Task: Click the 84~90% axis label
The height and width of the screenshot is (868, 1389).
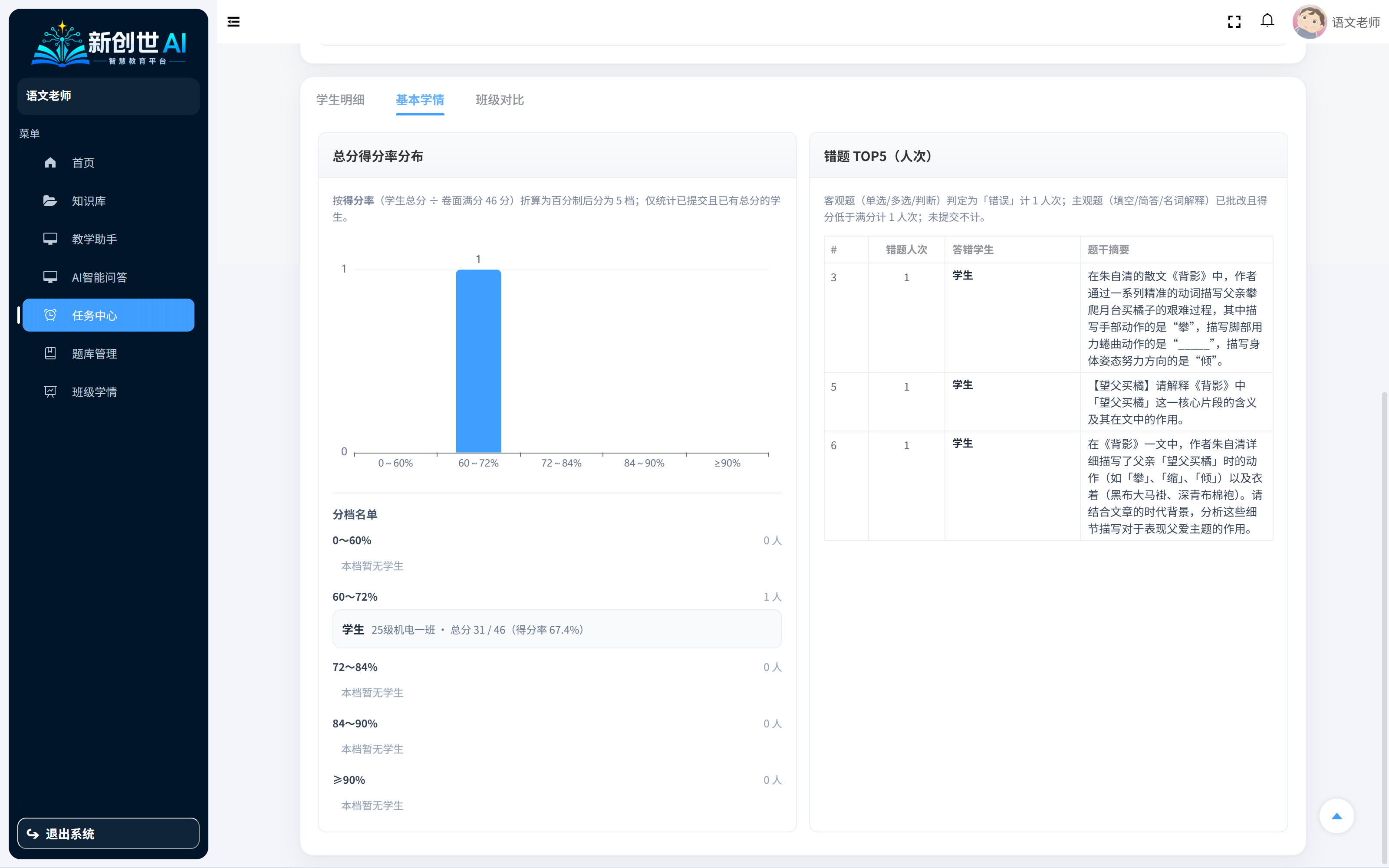Action: click(644, 463)
